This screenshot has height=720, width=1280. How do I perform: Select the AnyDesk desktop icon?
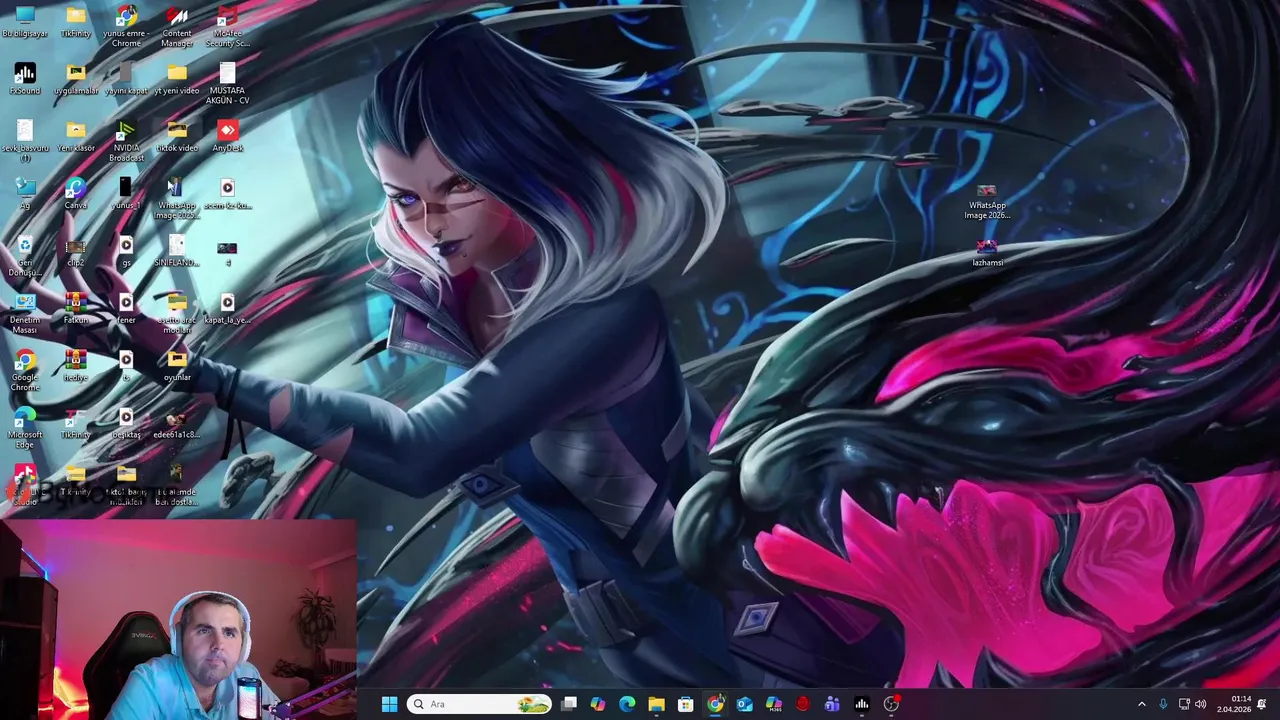pyautogui.click(x=228, y=137)
